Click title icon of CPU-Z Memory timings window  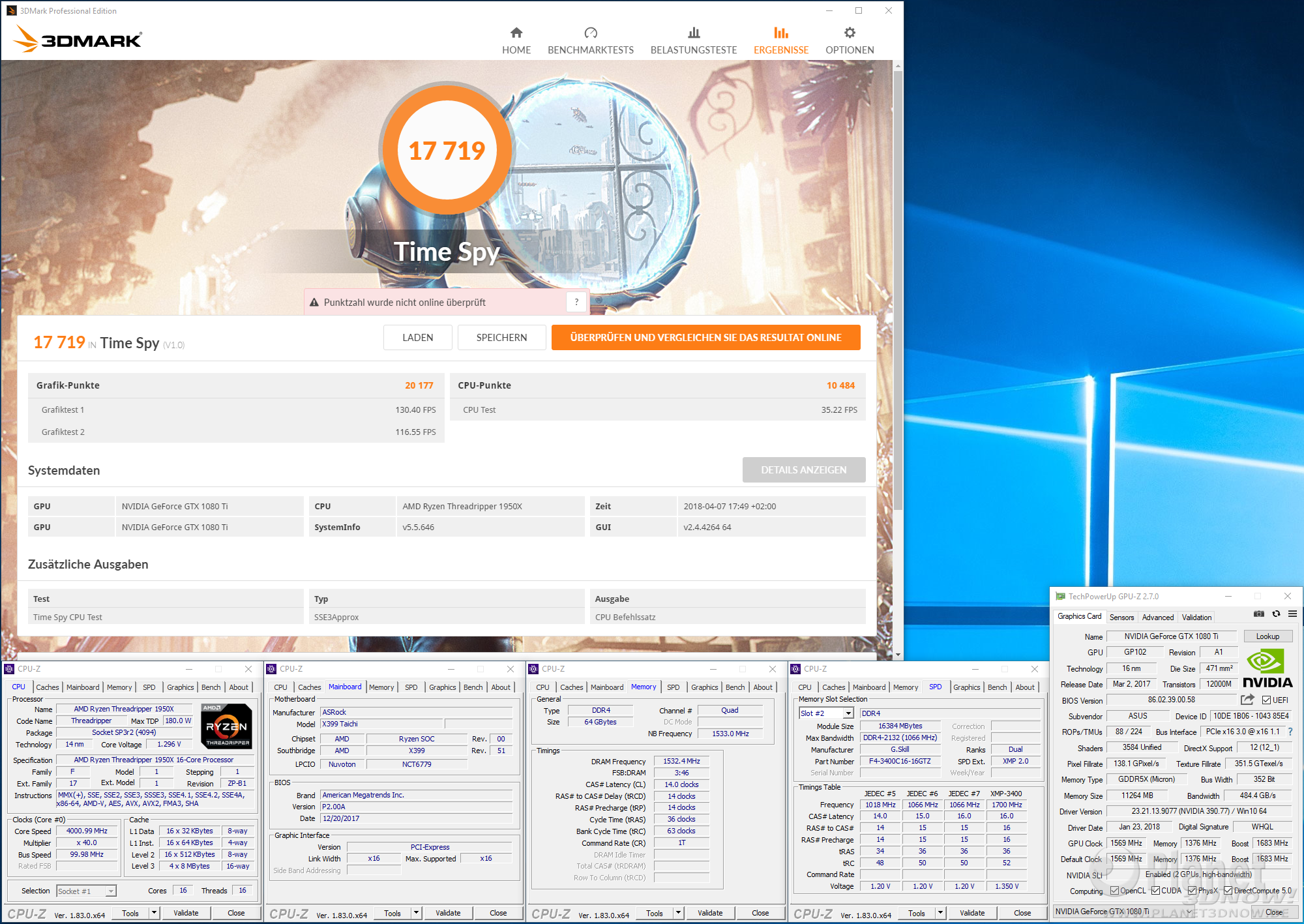(533, 669)
